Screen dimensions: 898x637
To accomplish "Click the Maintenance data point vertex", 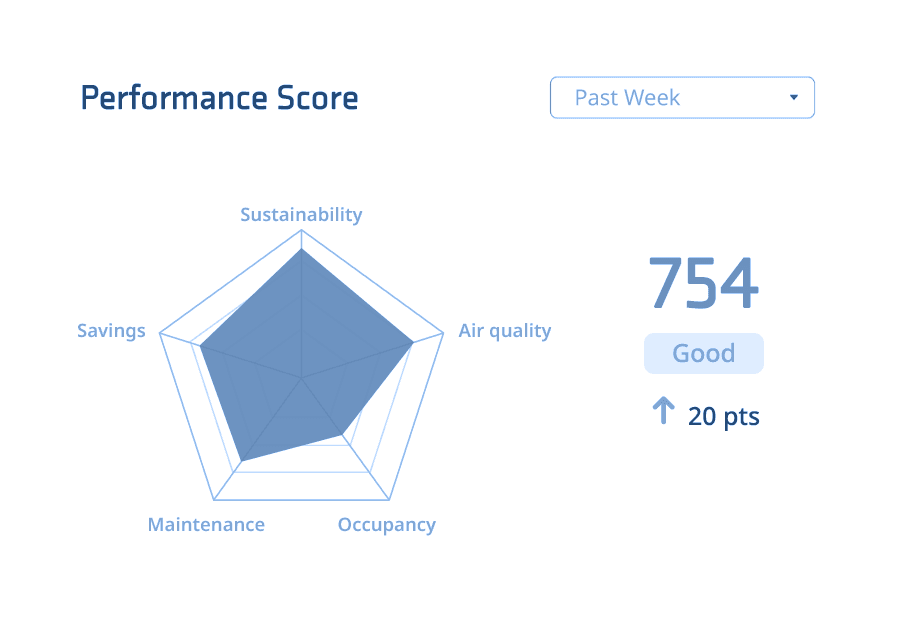I will [242, 461].
